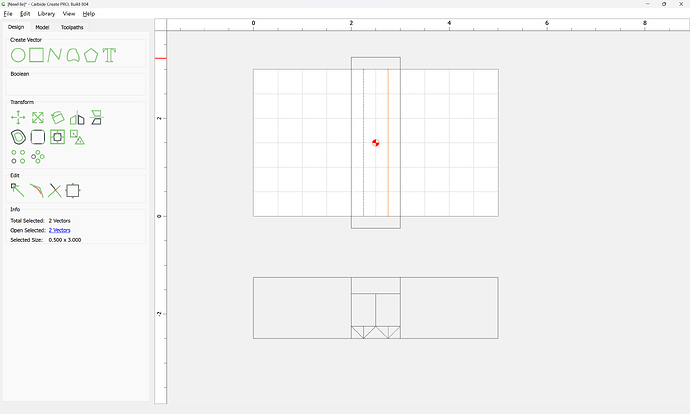Click the Trim Vectors scissors icon

click(55, 190)
